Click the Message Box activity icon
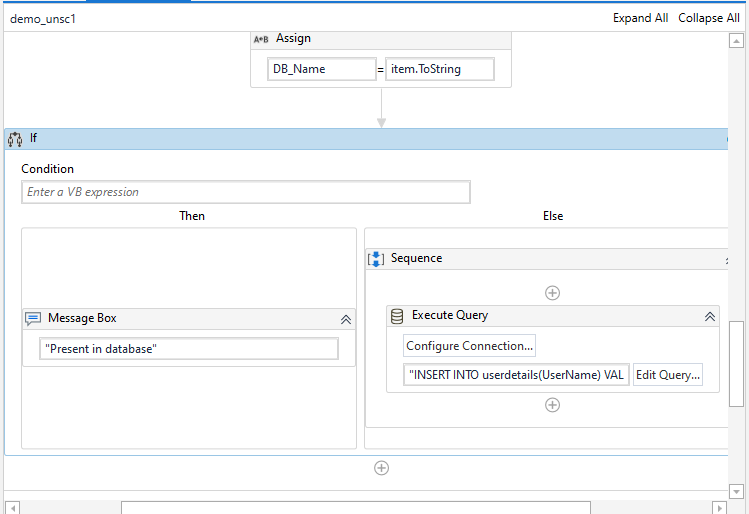Screen dimensions: 749x514 pos(33,318)
